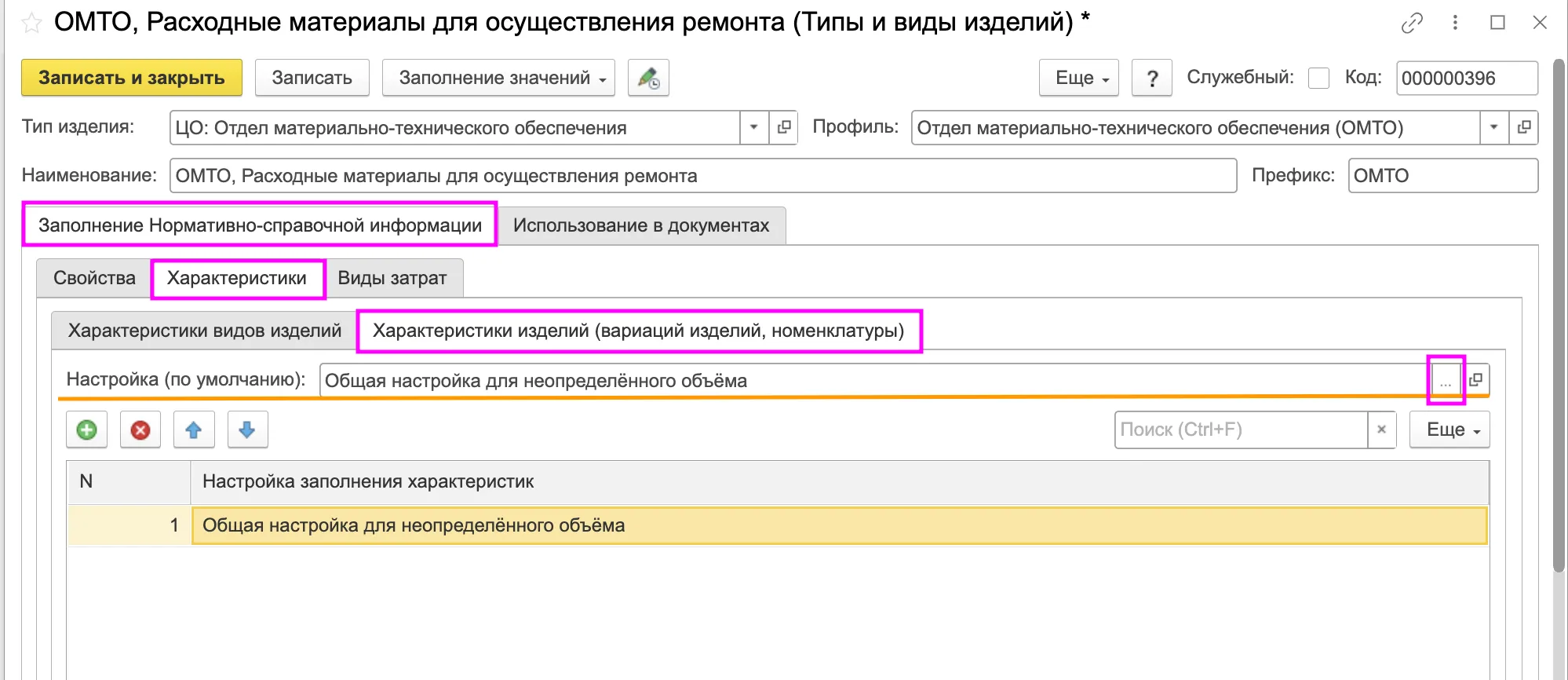Open the Характеристики tab

pos(237,278)
